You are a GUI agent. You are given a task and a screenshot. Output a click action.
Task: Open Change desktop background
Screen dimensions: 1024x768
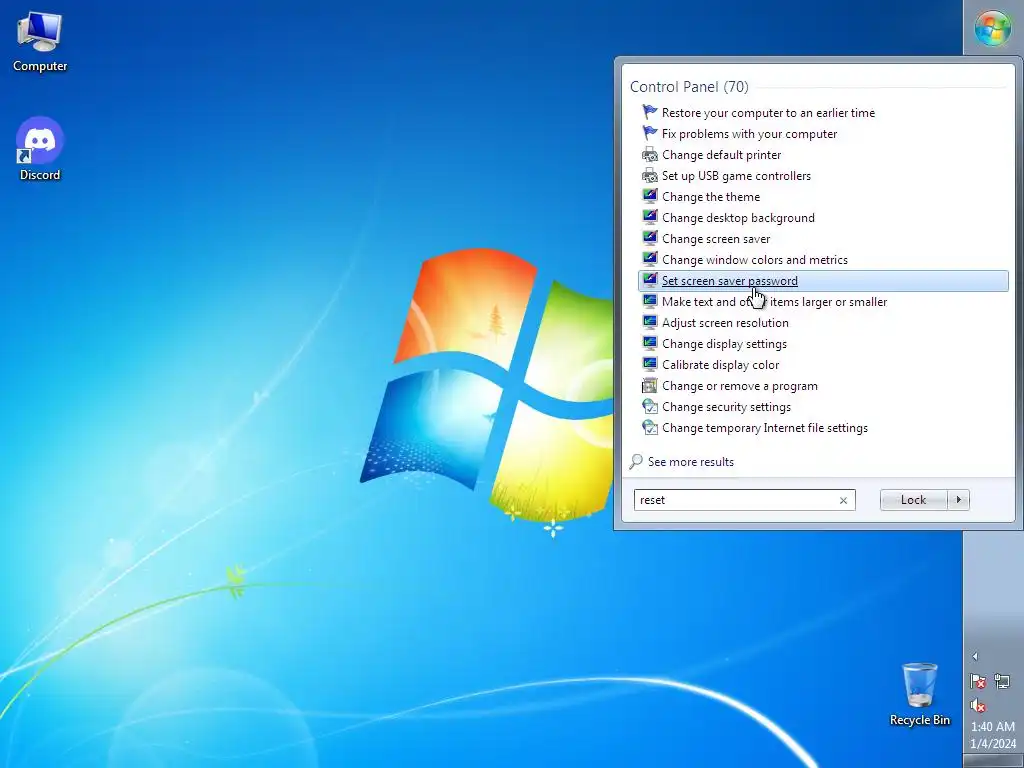pyautogui.click(x=738, y=217)
